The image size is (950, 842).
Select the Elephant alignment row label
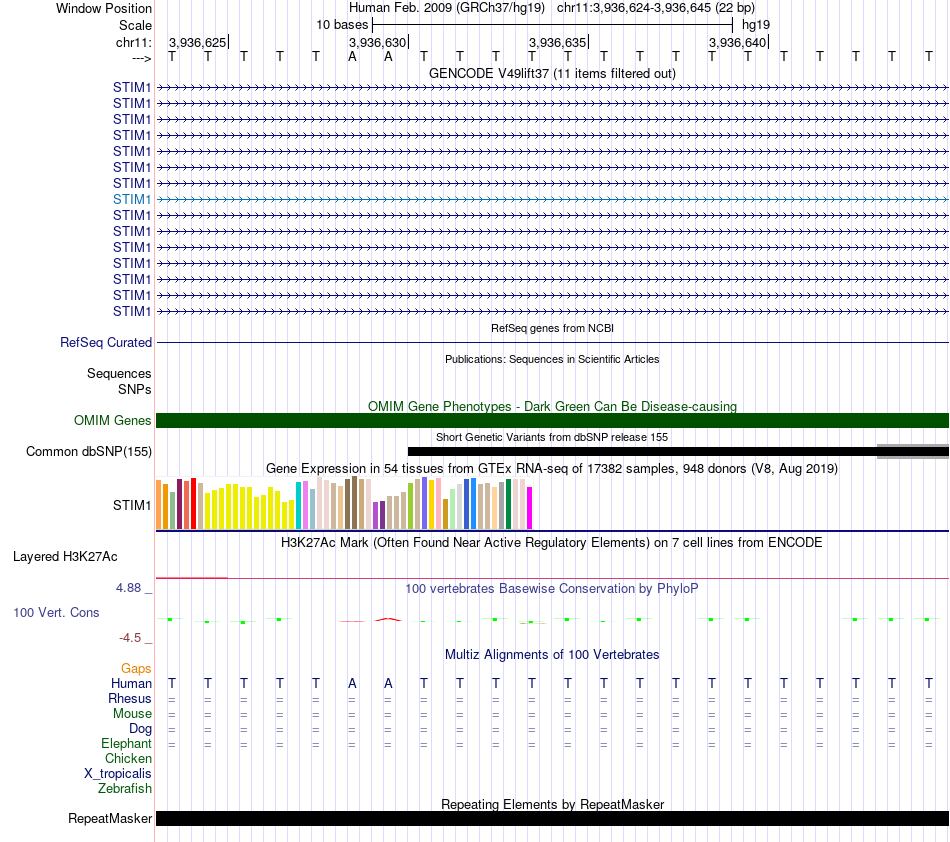tap(126, 743)
